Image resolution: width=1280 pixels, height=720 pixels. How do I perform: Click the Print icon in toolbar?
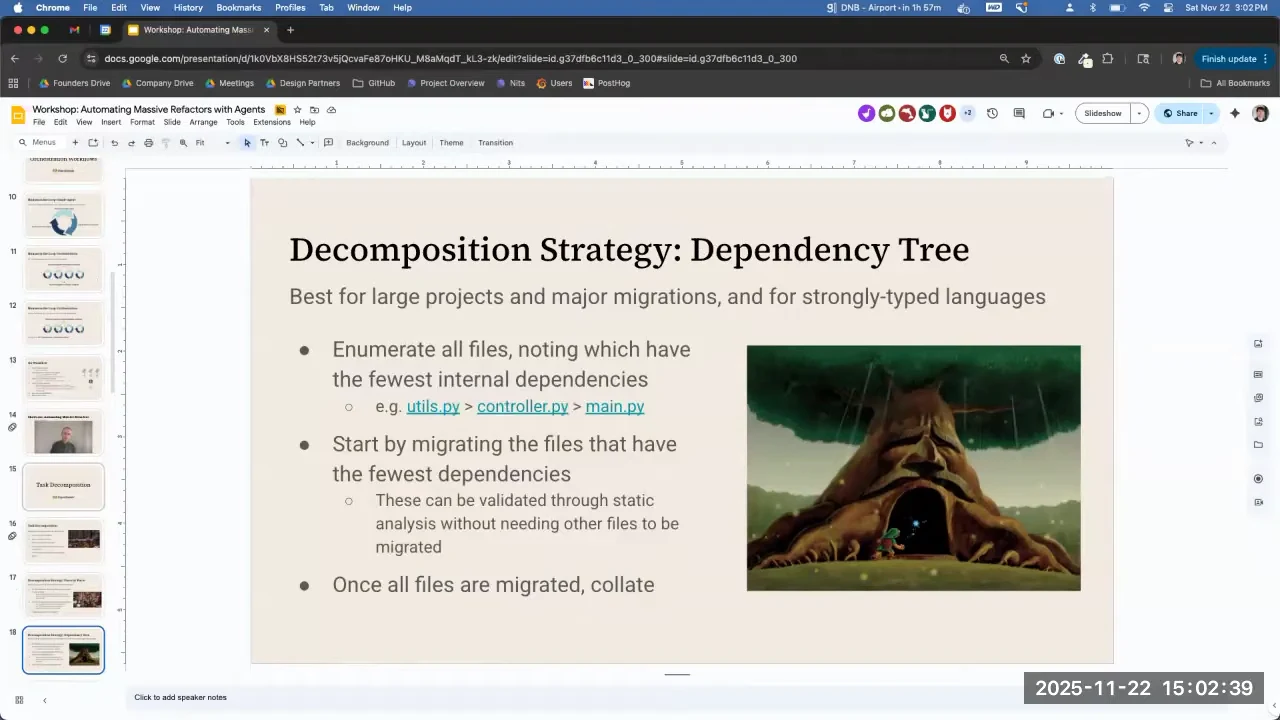click(148, 143)
